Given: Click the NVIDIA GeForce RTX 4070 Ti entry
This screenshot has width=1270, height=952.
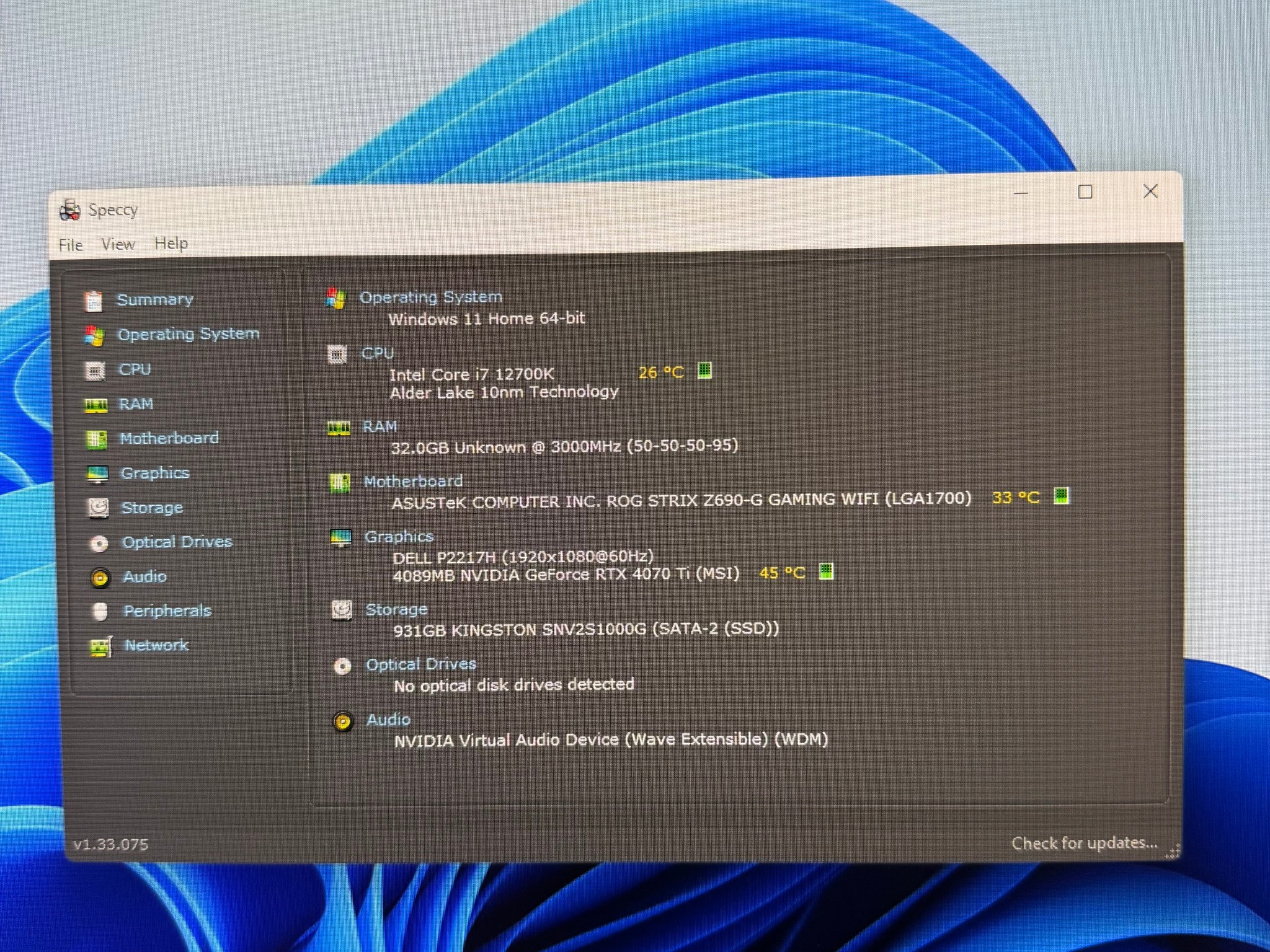Looking at the screenshot, I should 566,575.
